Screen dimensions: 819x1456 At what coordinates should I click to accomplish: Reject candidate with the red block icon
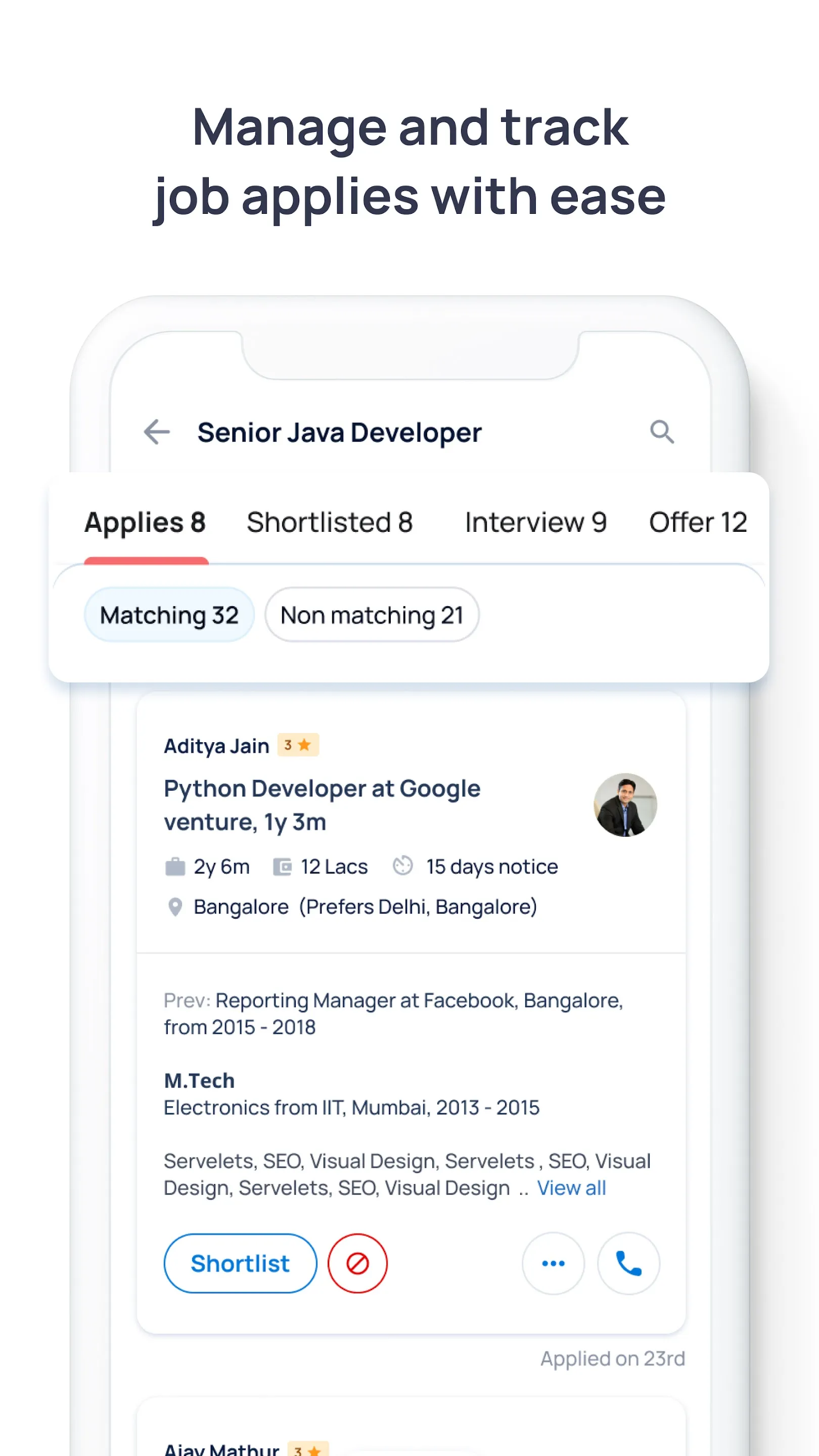[x=358, y=1263]
